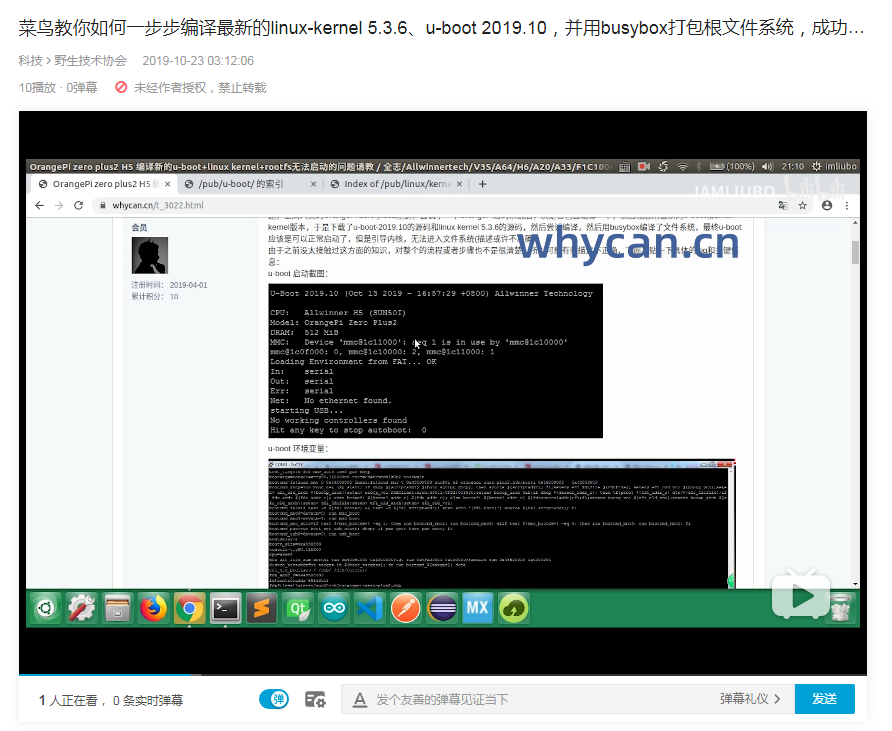Launch the MX application from the dock

pyautogui.click(x=477, y=608)
